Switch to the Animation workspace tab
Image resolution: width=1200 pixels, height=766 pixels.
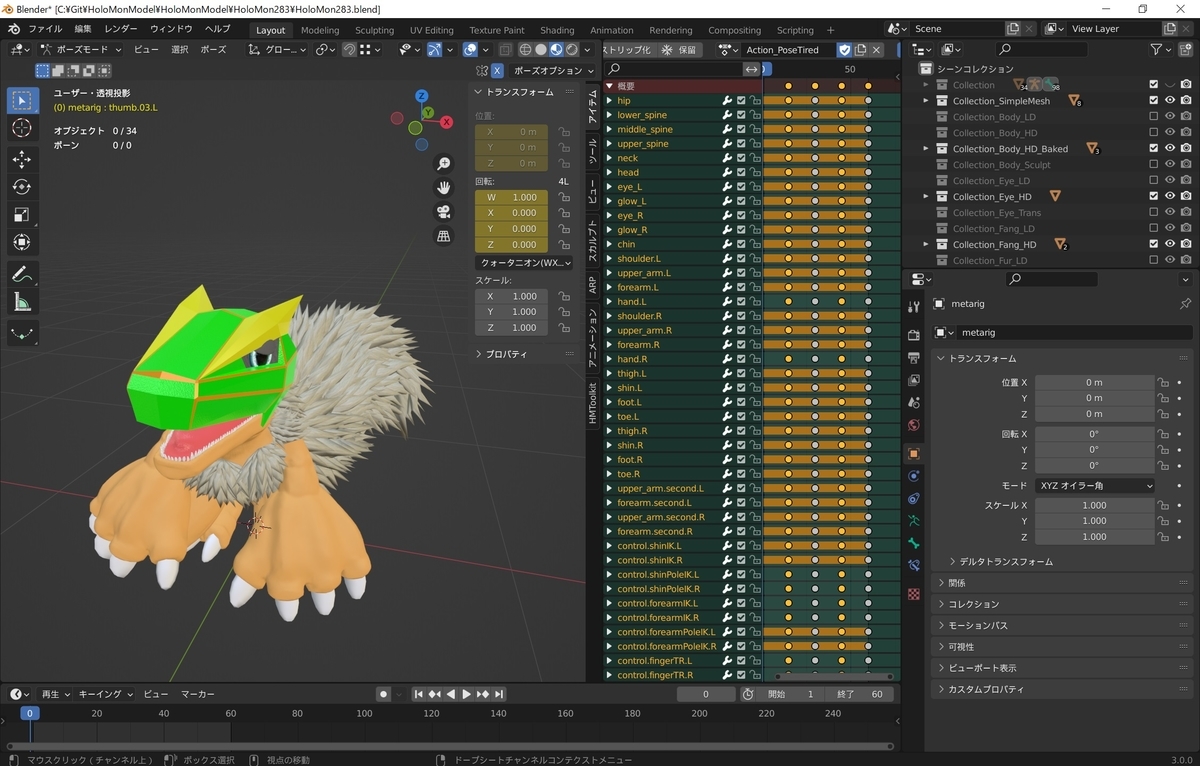click(612, 30)
